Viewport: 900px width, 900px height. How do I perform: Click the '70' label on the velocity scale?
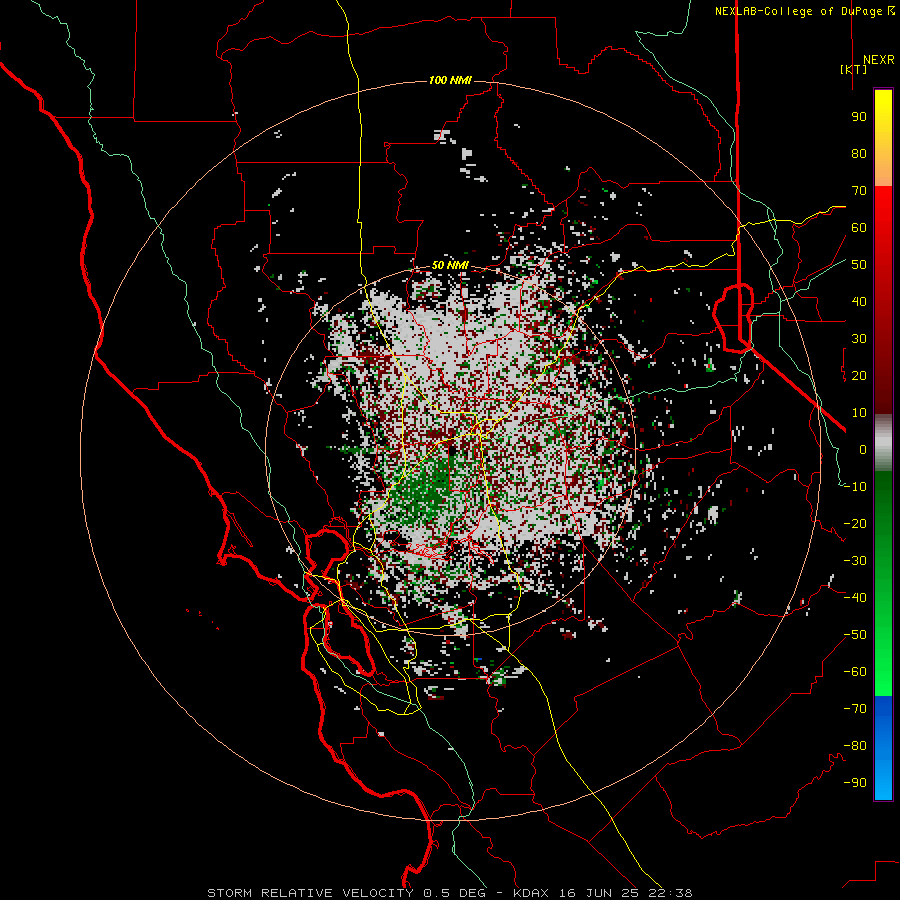tap(859, 191)
